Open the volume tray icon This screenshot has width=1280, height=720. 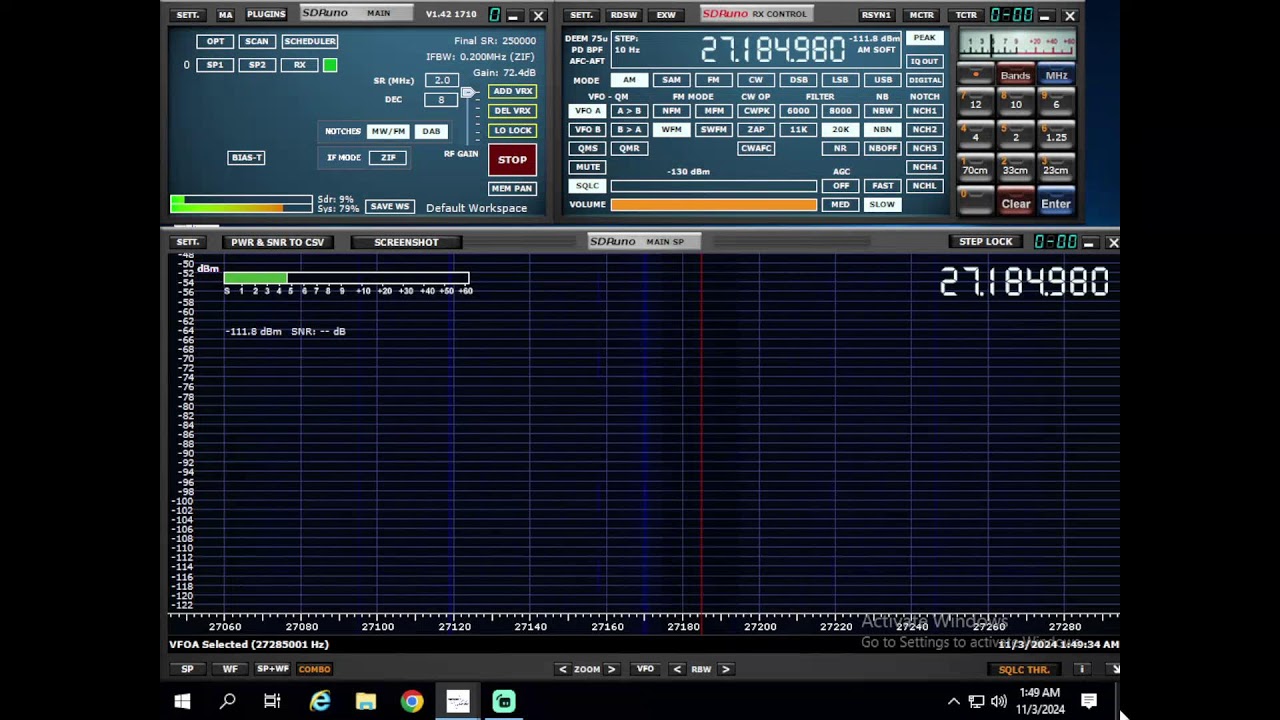998,702
